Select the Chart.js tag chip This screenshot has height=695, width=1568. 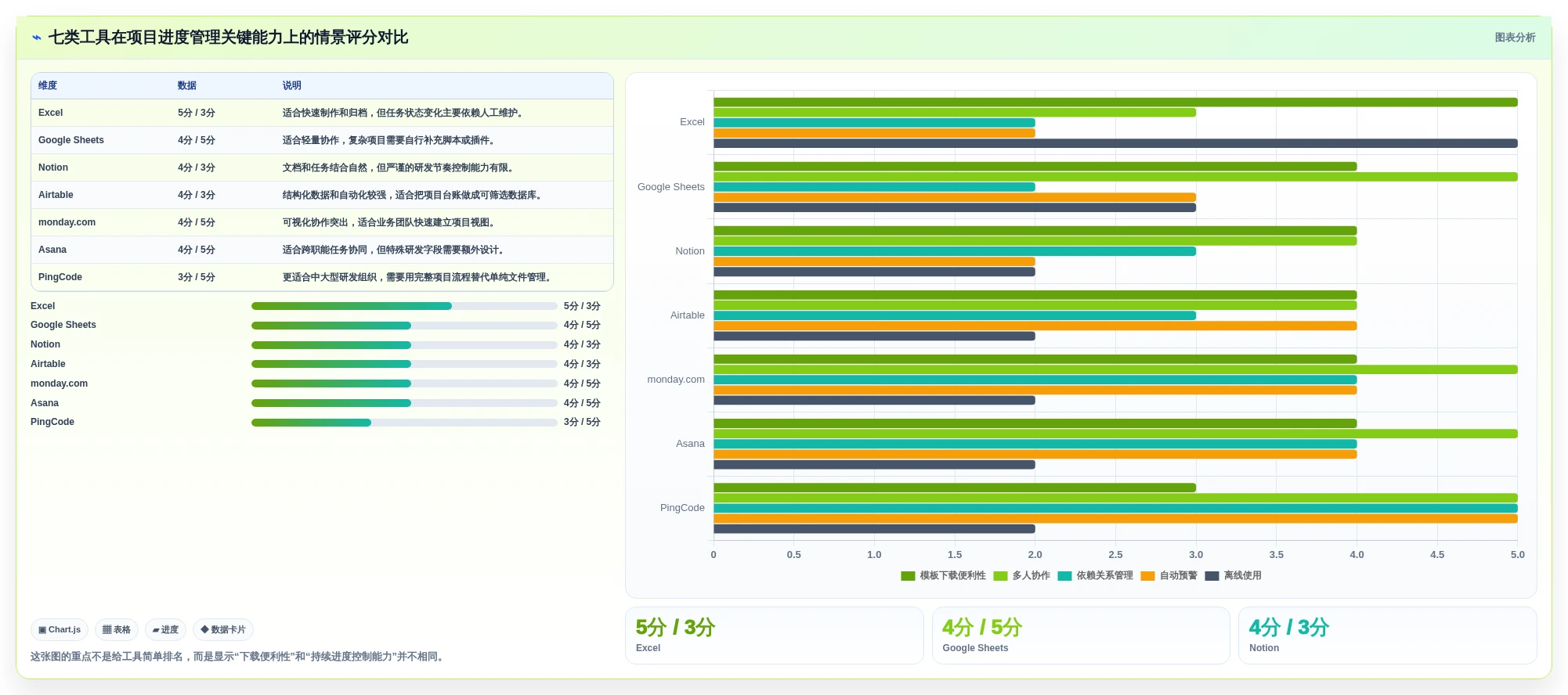60,629
